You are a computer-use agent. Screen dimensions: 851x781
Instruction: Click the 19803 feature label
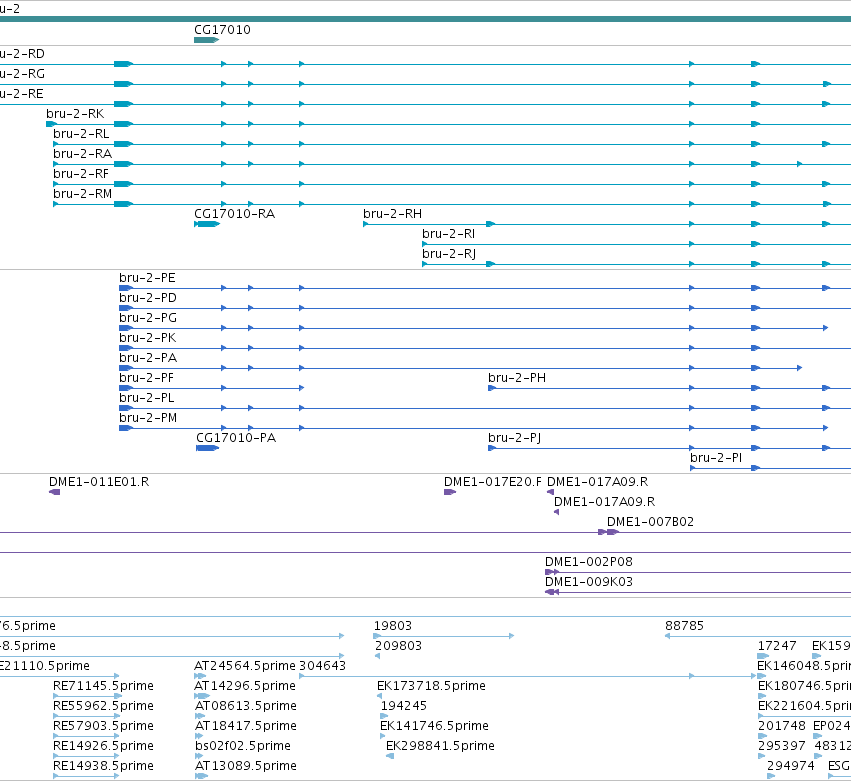coord(392,626)
